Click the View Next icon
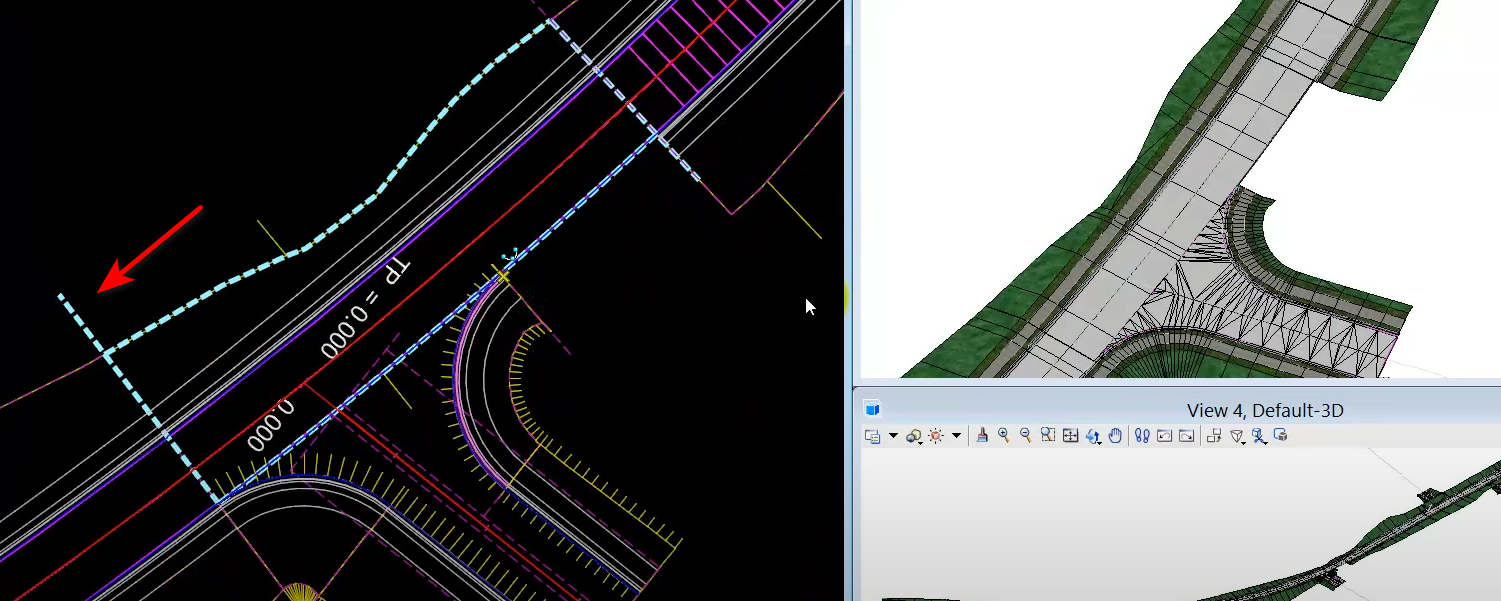1501x601 pixels. point(1186,436)
